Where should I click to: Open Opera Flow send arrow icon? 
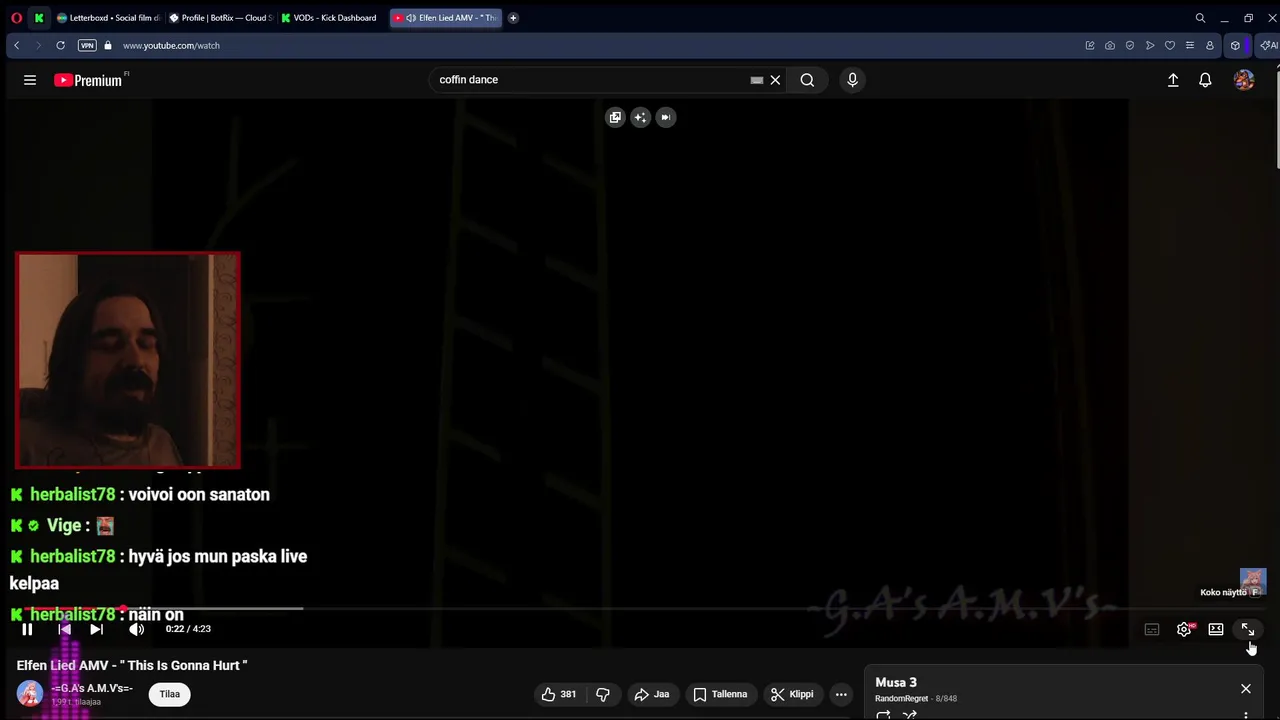(x=1150, y=45)
